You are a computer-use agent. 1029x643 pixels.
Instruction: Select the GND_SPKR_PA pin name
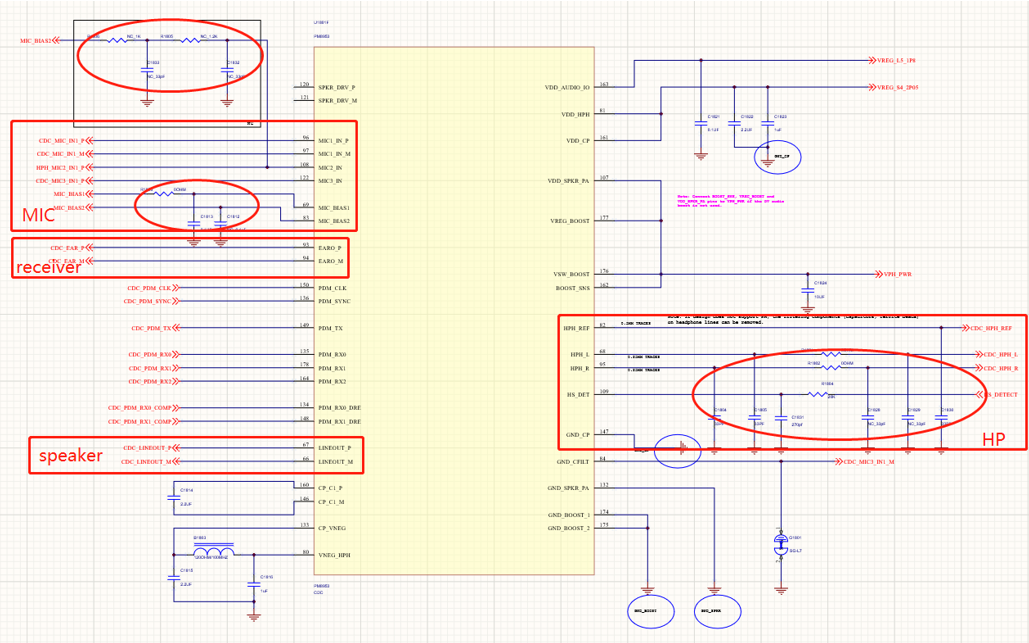(568, 488)
